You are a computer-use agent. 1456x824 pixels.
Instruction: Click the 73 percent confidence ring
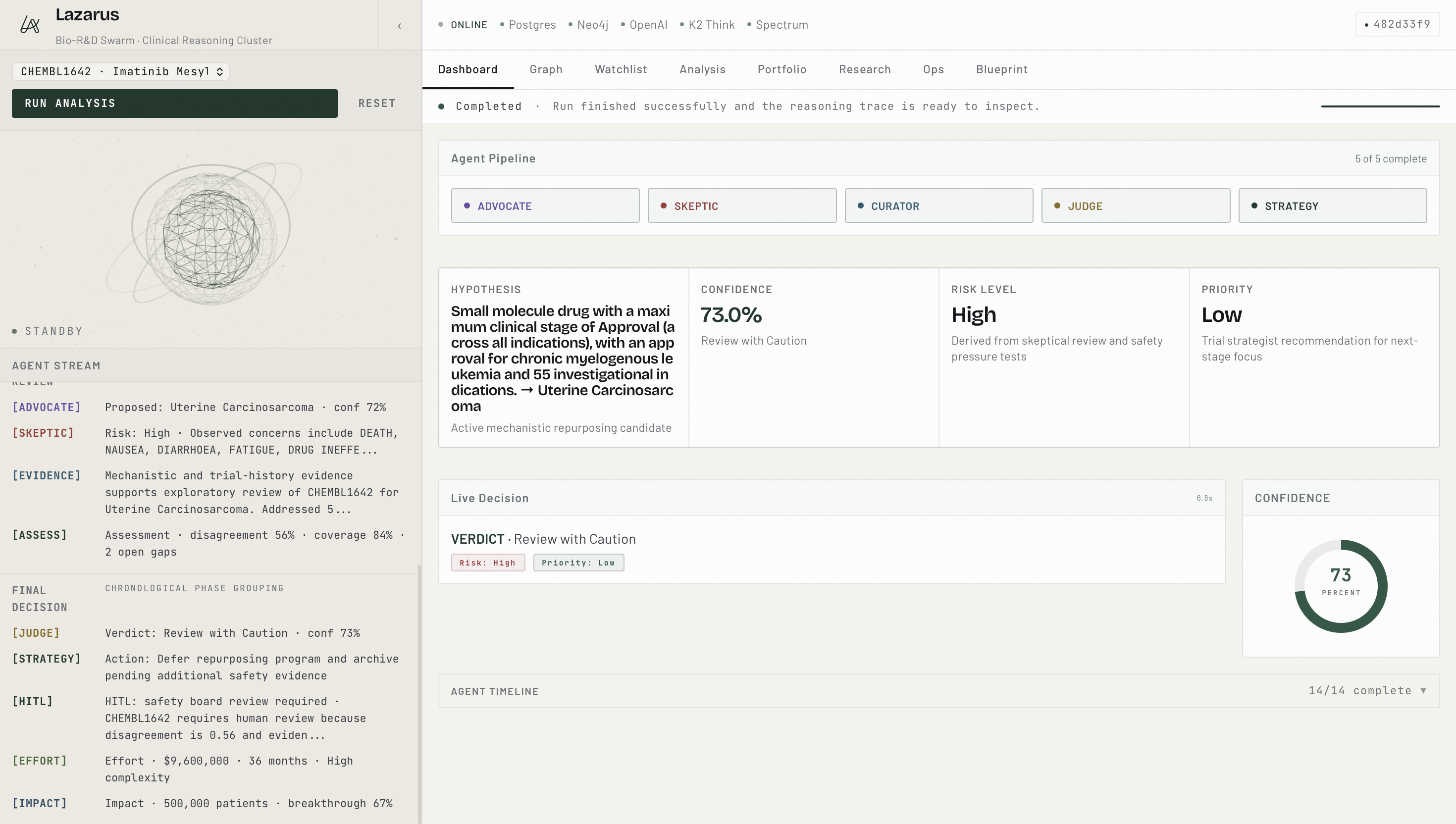1340,586
